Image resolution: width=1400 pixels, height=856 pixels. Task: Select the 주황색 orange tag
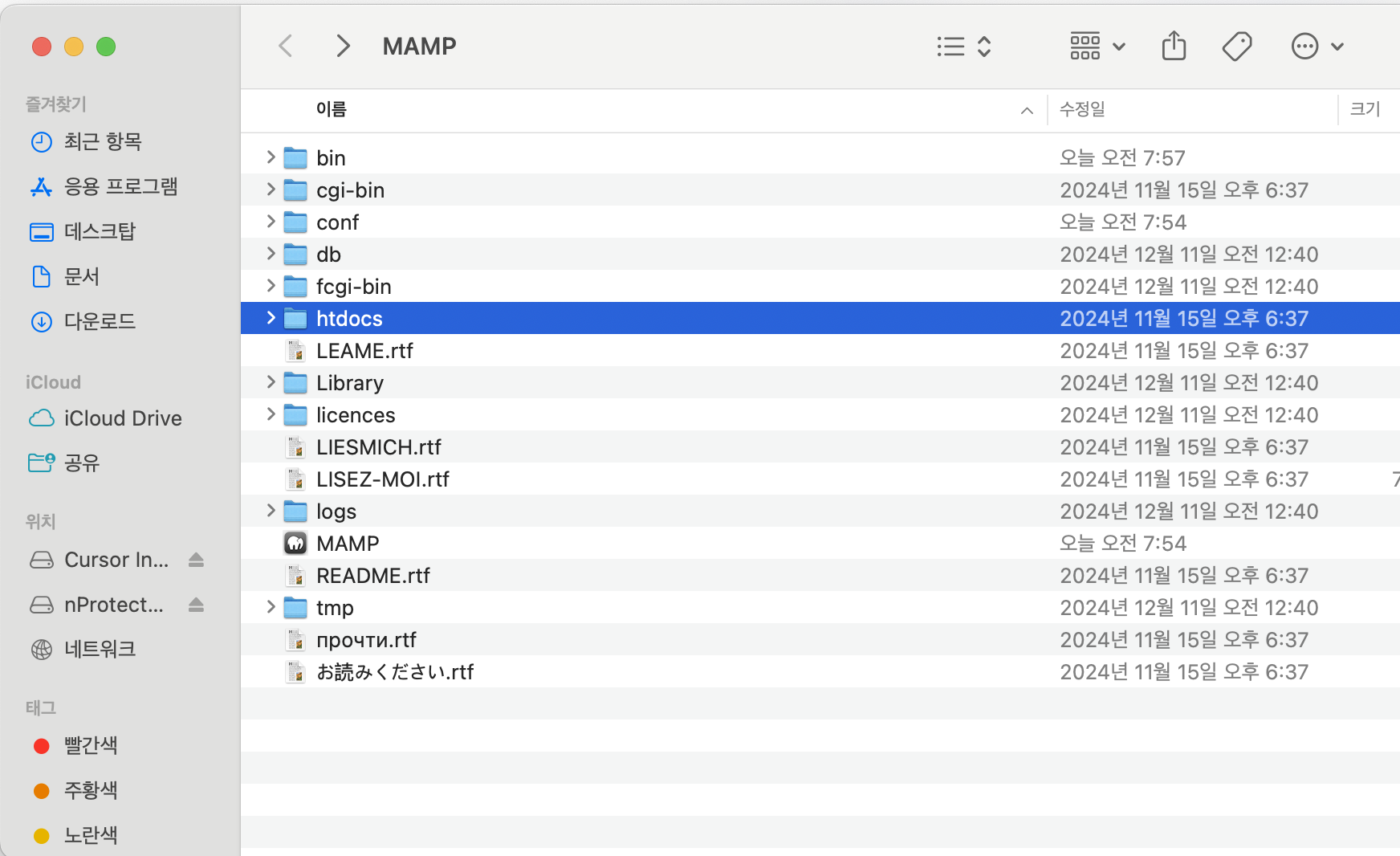tap(91, 791)
